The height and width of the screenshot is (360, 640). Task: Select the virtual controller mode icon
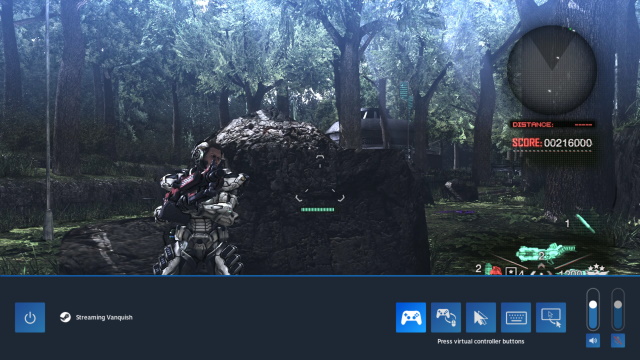pos(411,317)
